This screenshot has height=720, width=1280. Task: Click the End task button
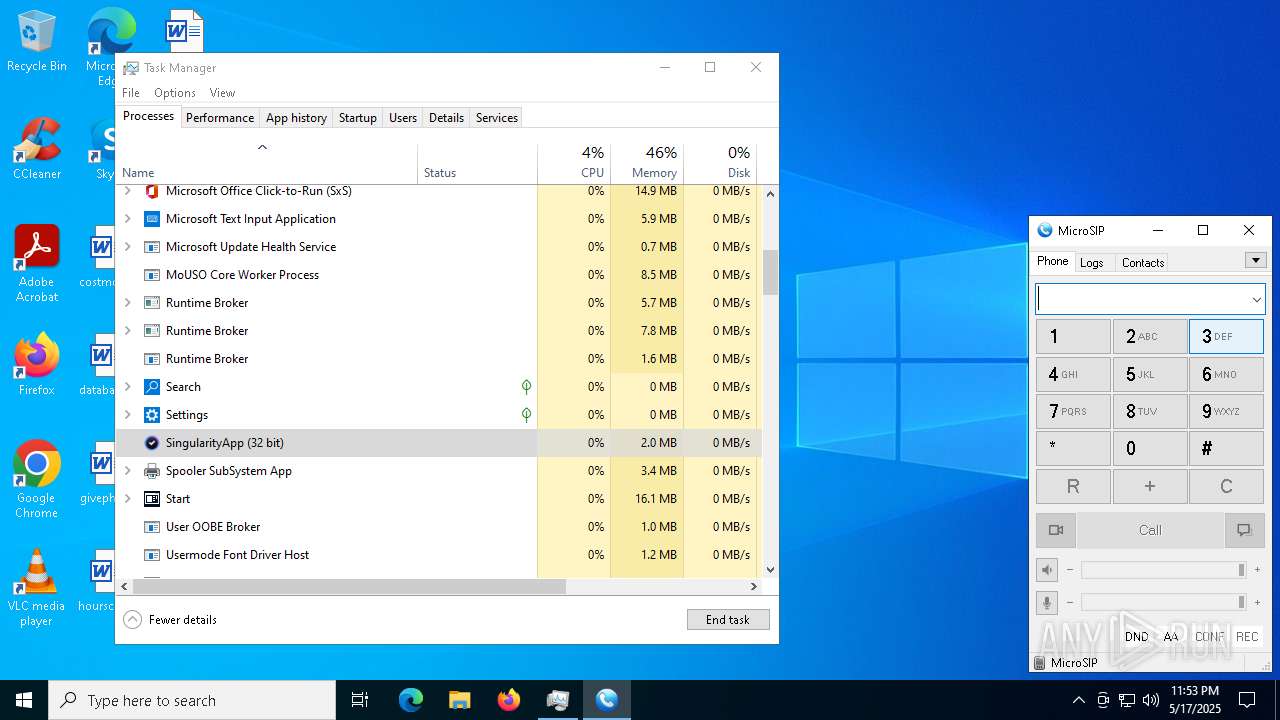(x=728, y=620)
